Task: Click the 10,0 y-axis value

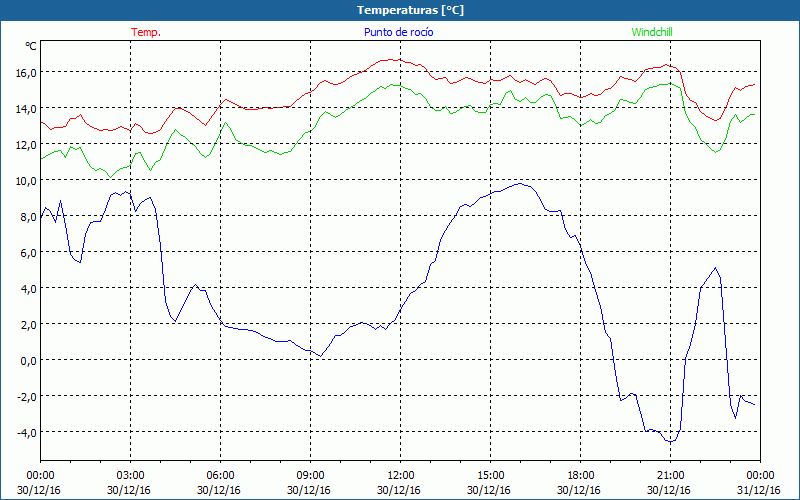Action: tap(26, 180)
